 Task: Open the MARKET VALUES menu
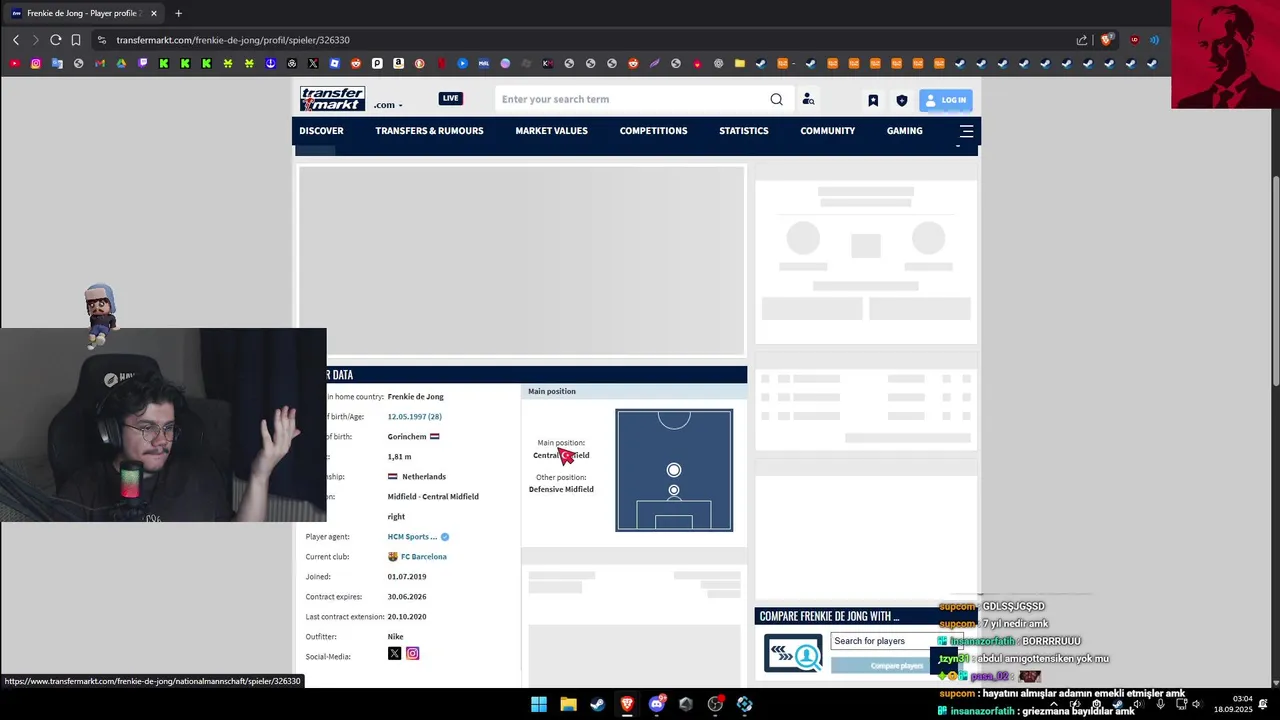tap(551, 131)
